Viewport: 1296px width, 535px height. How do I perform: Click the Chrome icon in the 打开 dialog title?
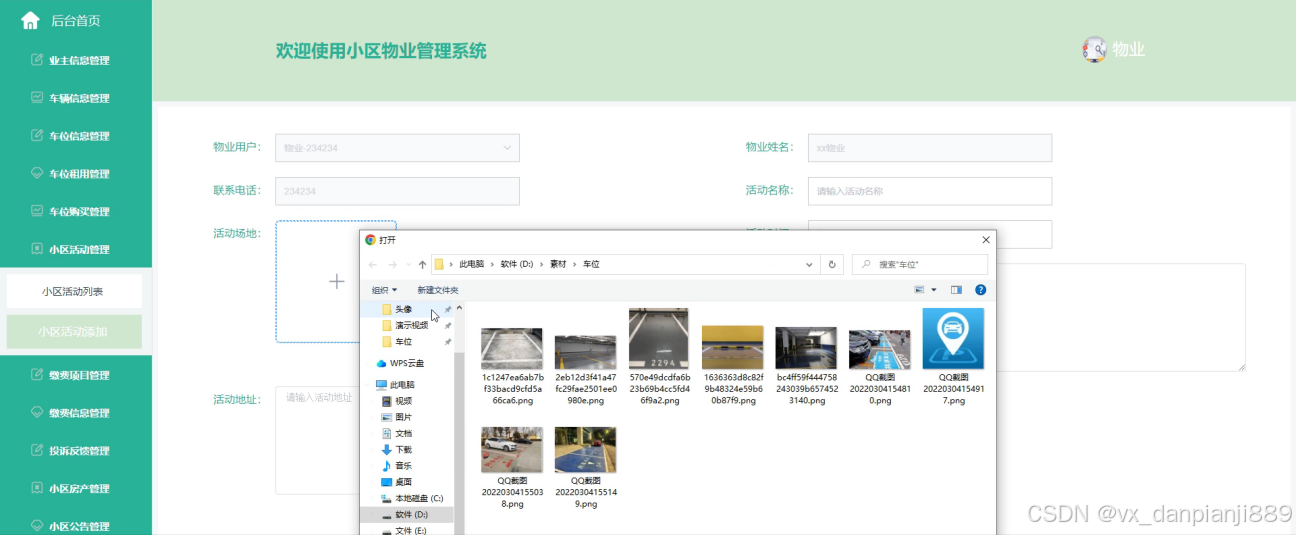[370, 240]
